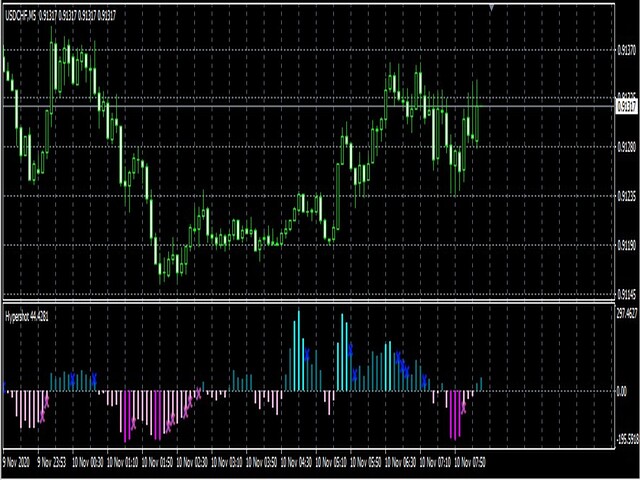Click the 10 Nov 07:10 time label

pos(436,462)
